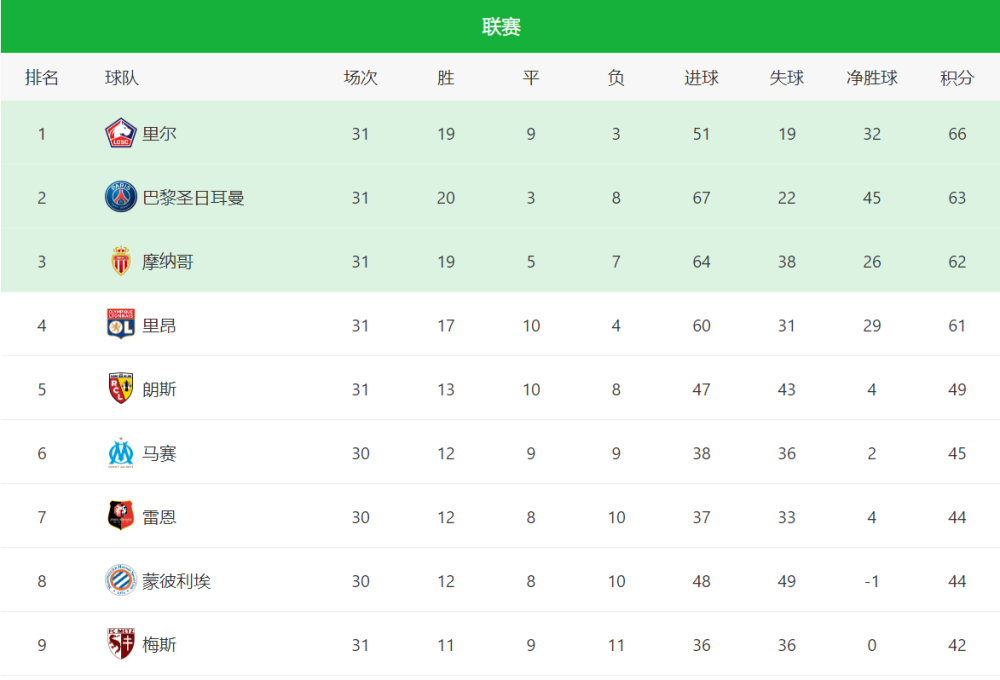This screenshot has width=1000, height=680.
Task: Open the 巴黎圣日耳曼 team link
Action: [193, 198]
